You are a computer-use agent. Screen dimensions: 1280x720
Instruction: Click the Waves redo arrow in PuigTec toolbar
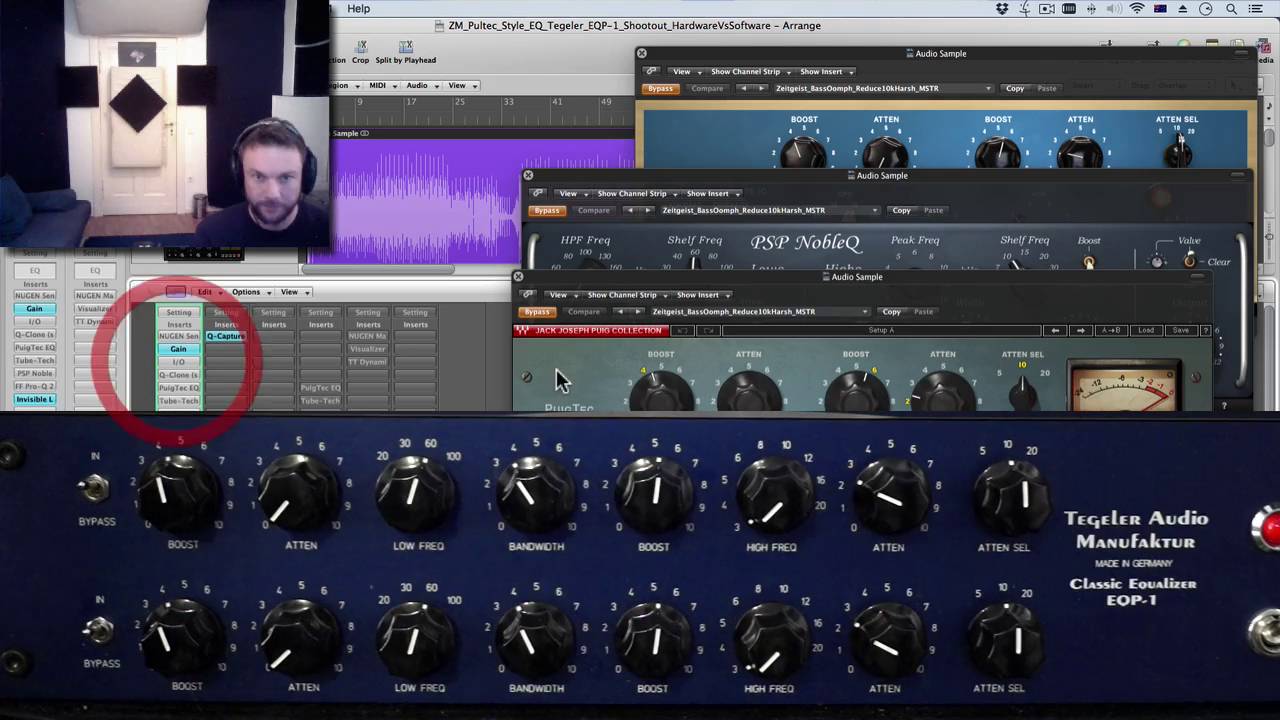point(708,330)
